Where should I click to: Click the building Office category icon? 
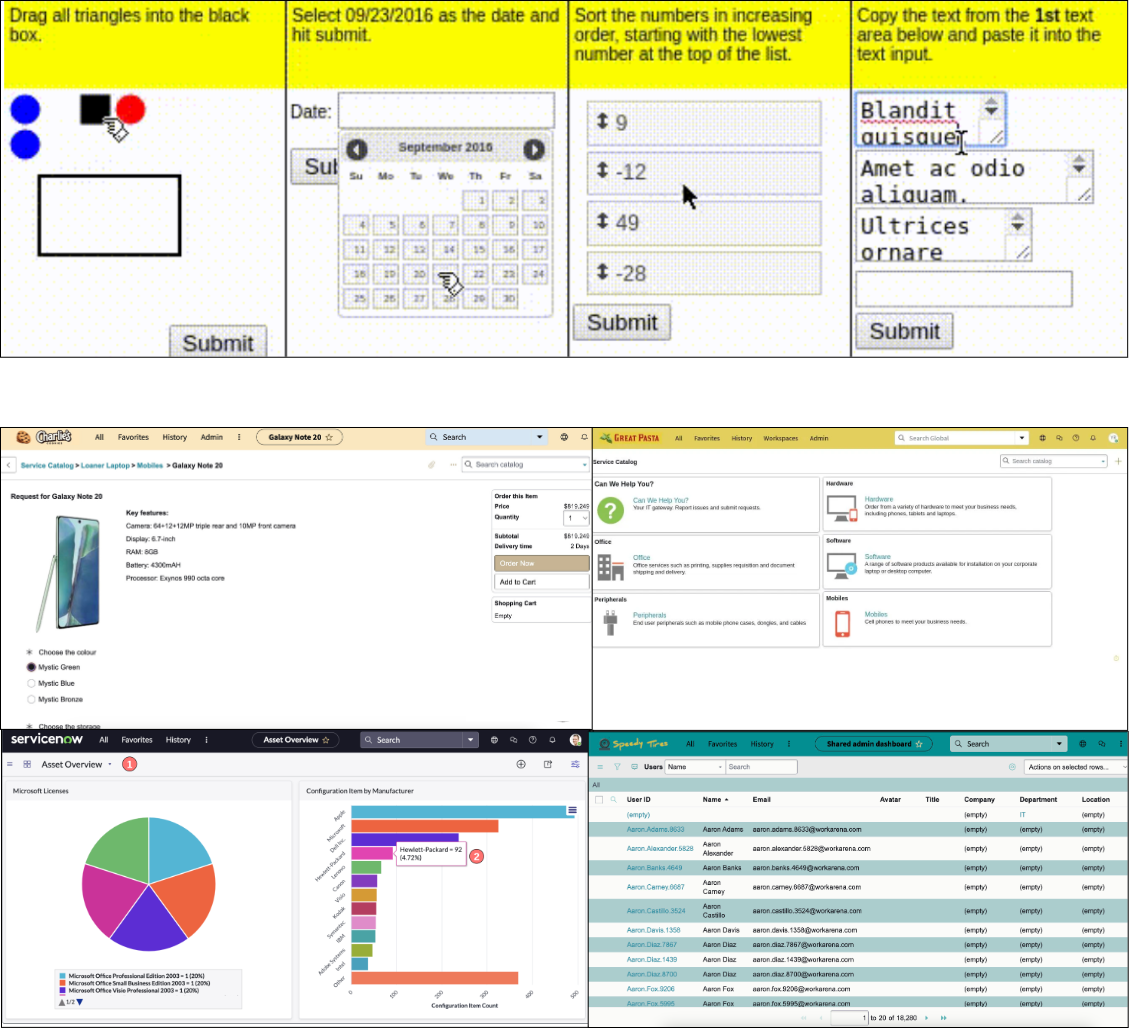(611, 567)
